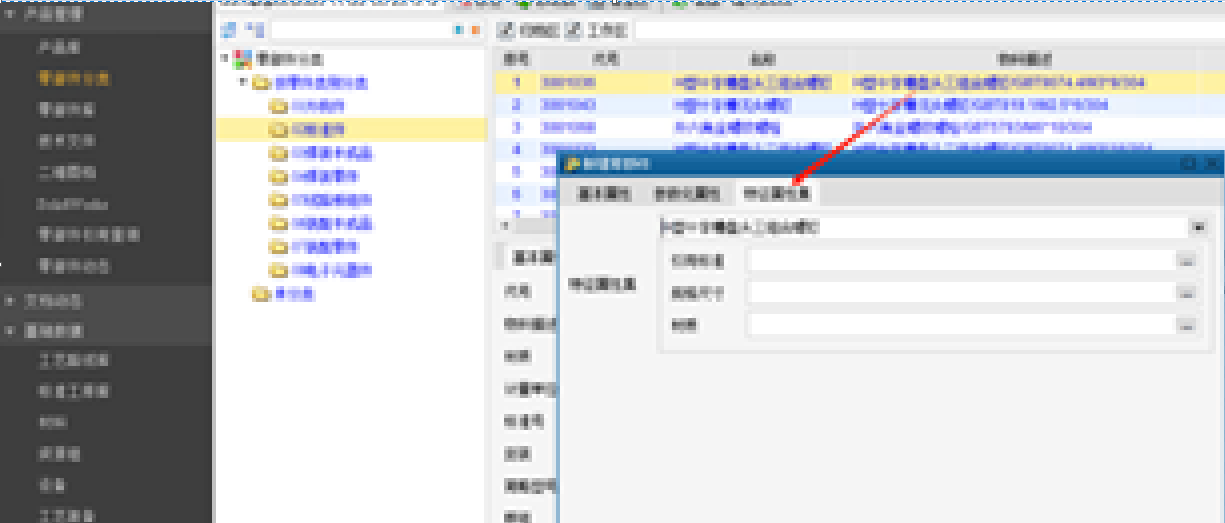Click the 引用标准 input field in the dialog
Image resolution: width=1225 pixels, height=523 pixels.
tap(961, 261)
